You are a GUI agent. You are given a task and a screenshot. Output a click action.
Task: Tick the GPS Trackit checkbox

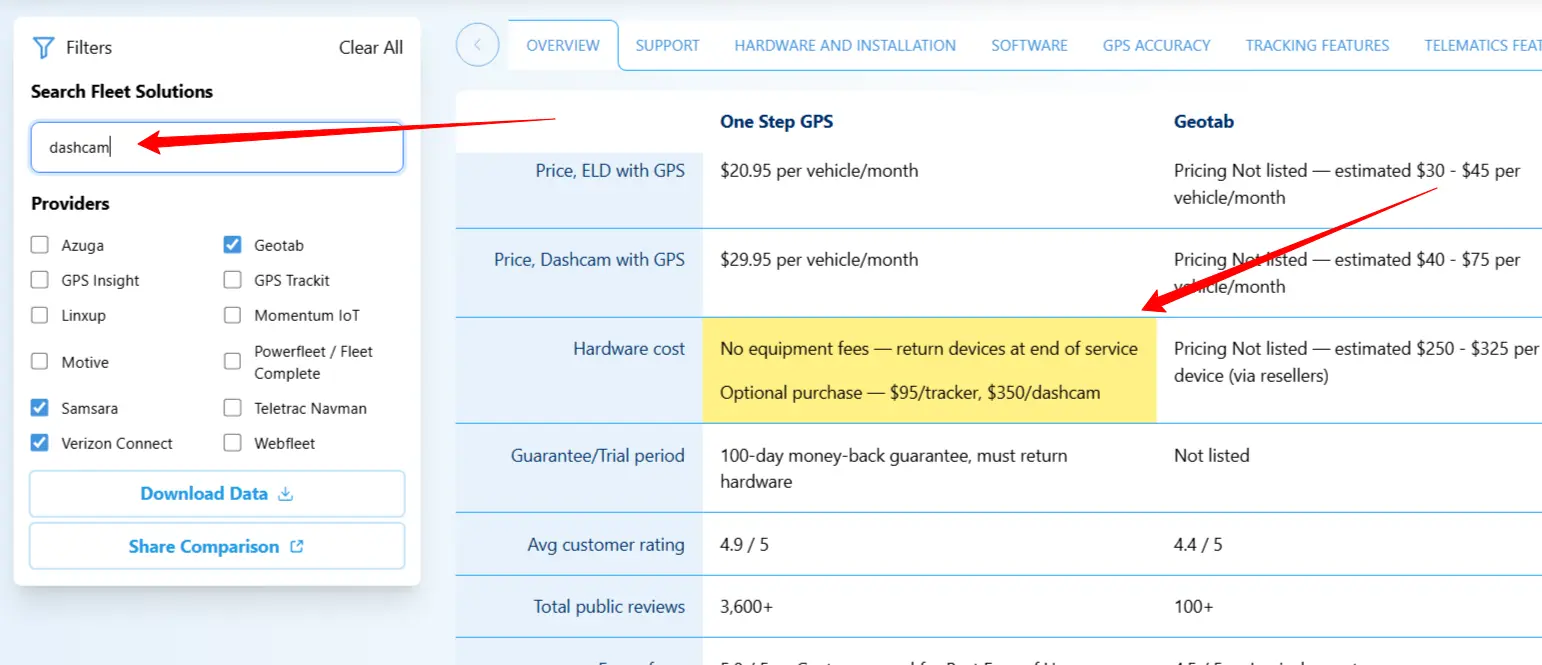(x=233, y=280)
